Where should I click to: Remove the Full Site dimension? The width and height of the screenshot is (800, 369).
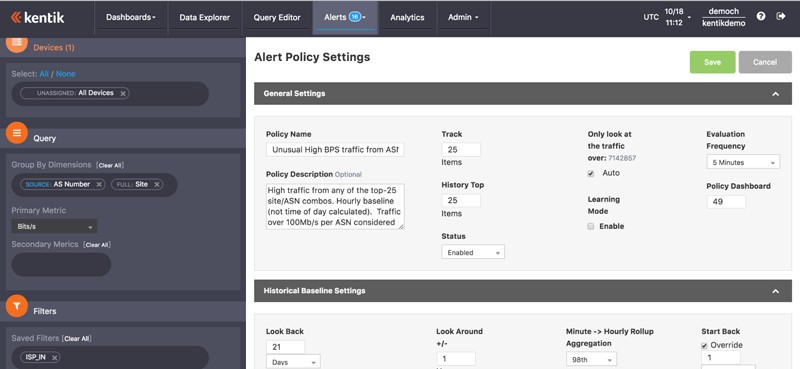(157, 184)
